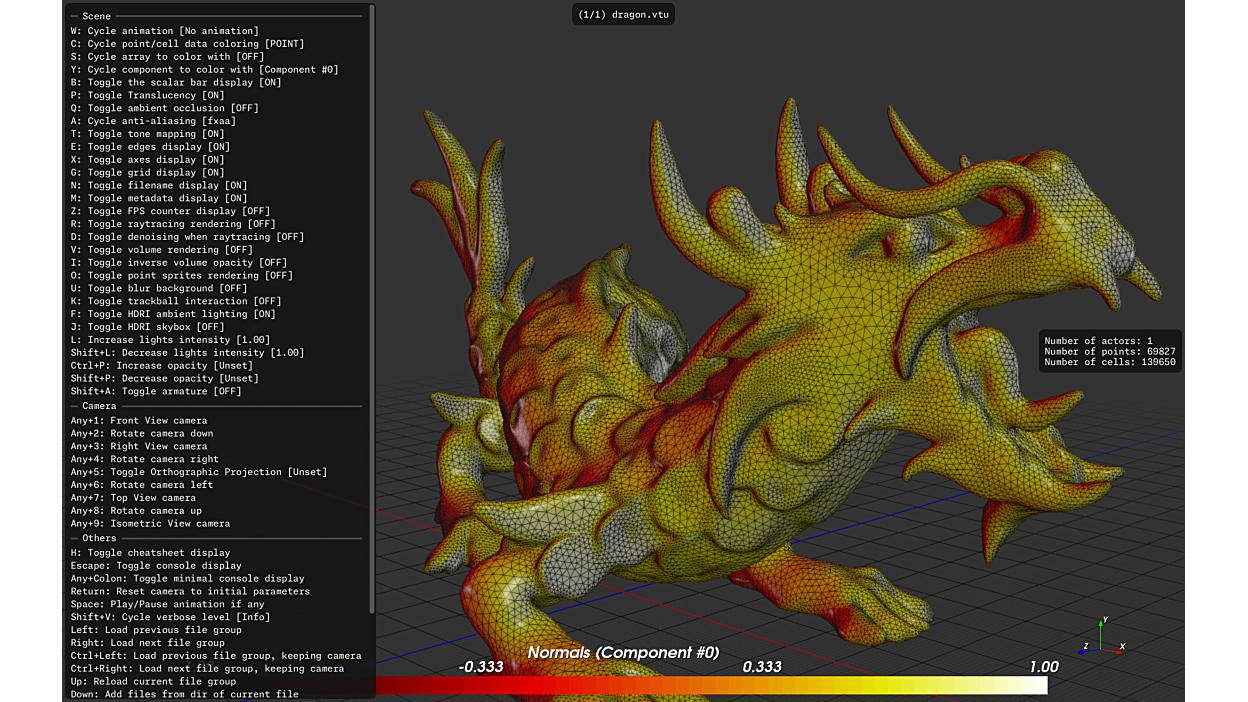Screen dimensions: 1248x702
Task: Toggle grid display entry
Action: (x=147, y=172)
